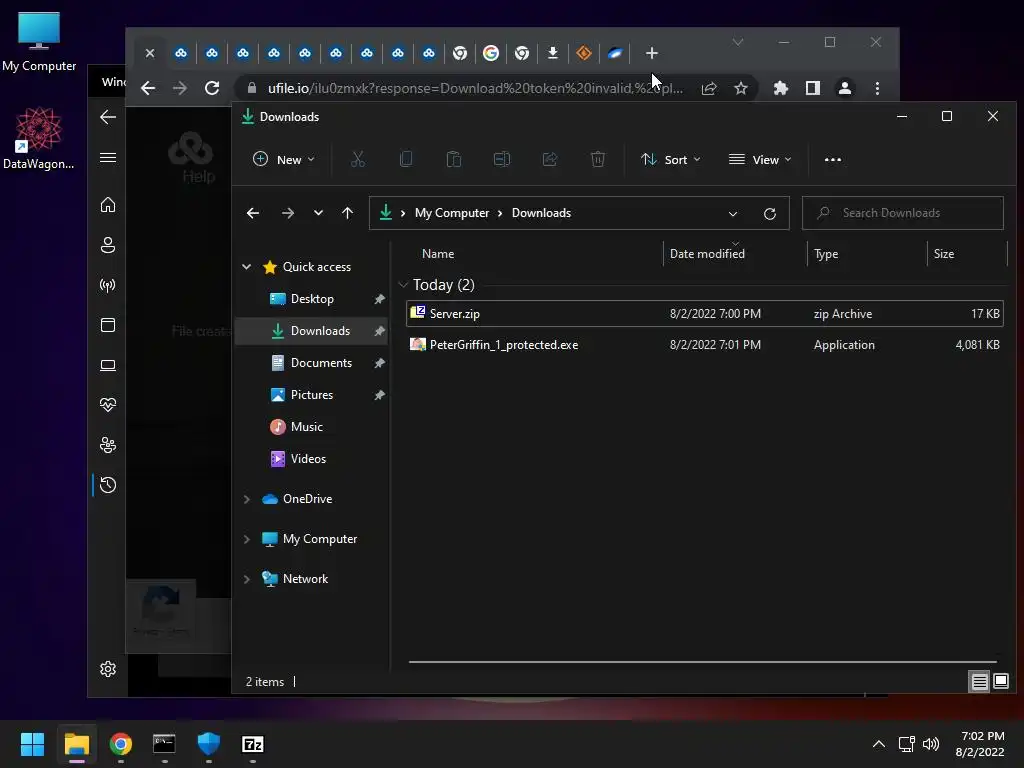This screenshot has width=1024, height=768.
Task: Select Desktop in Quick access
Action: pyautogui.click(x=311, y=298)
